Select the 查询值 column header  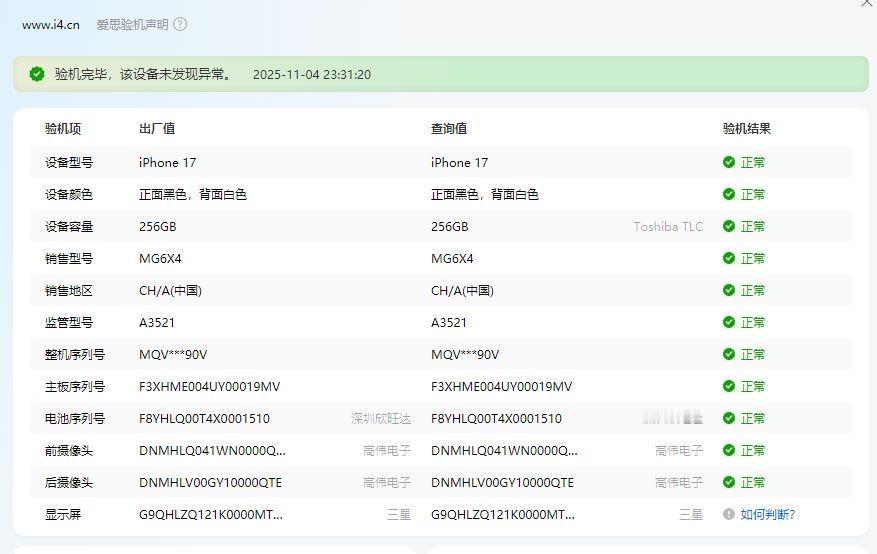point(449,129)
